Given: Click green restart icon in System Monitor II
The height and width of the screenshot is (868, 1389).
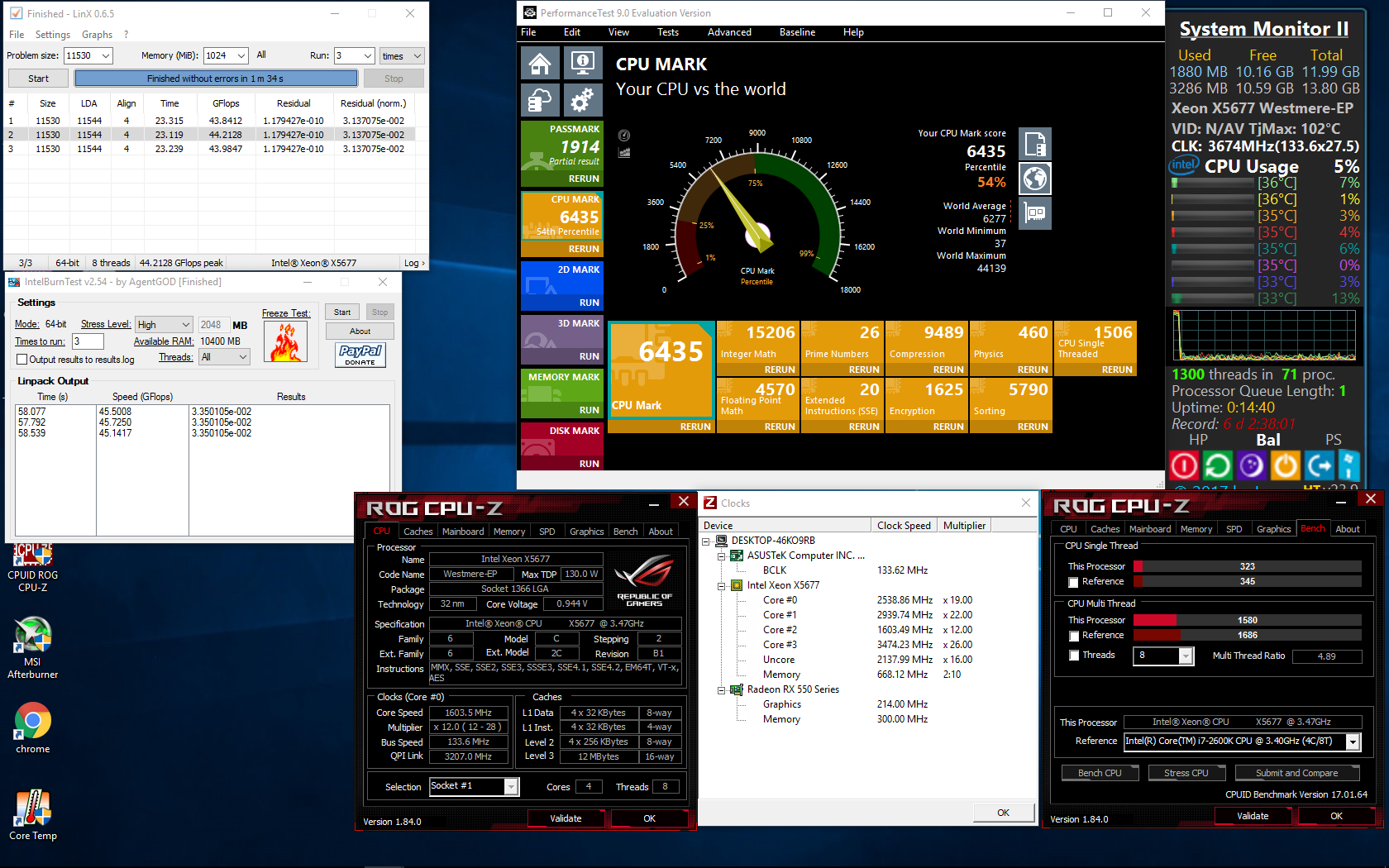Looking at the screenshot, I should (x=1217, y=466).
